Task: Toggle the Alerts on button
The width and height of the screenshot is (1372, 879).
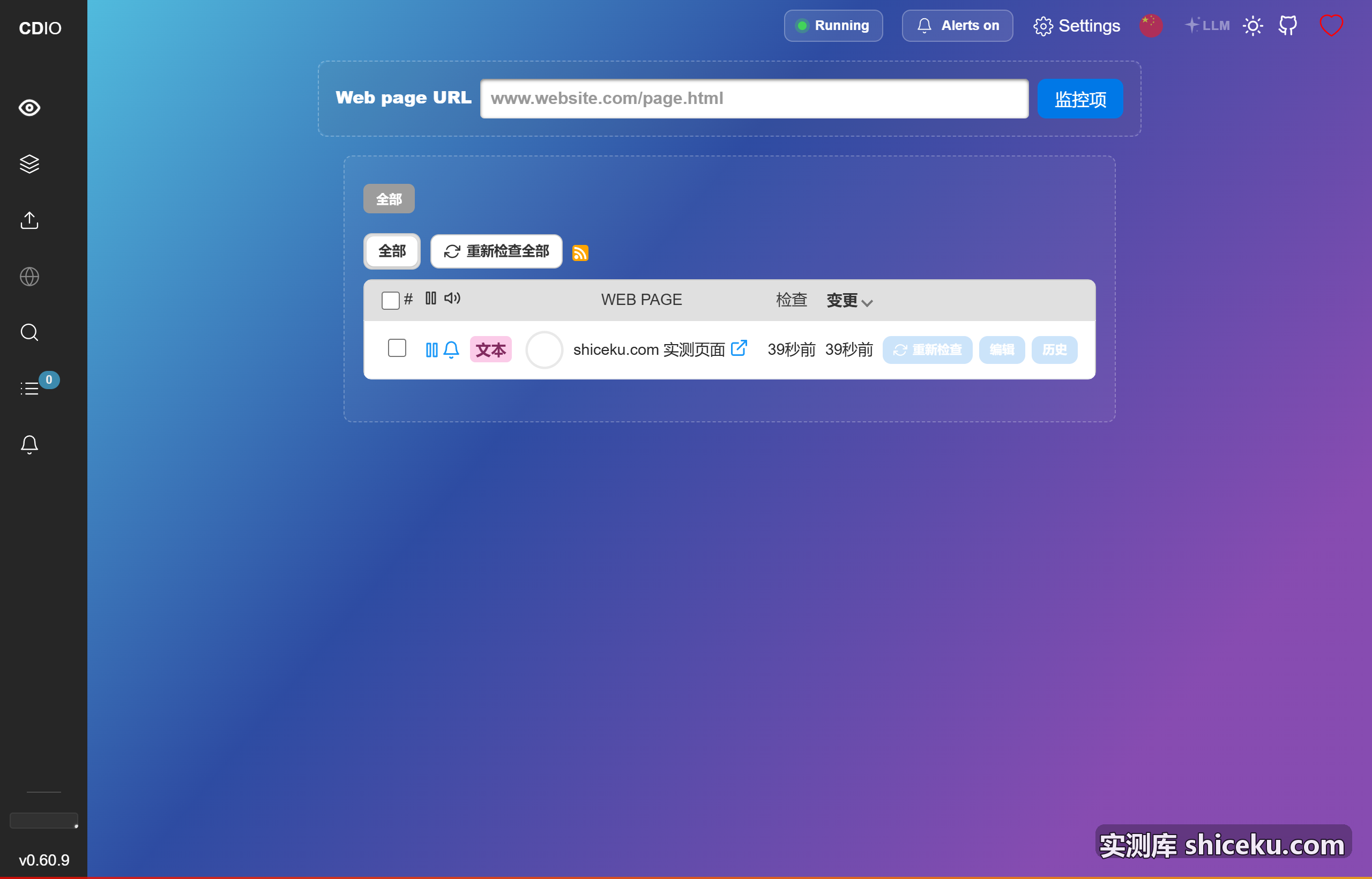Action: tap(957, 26)
